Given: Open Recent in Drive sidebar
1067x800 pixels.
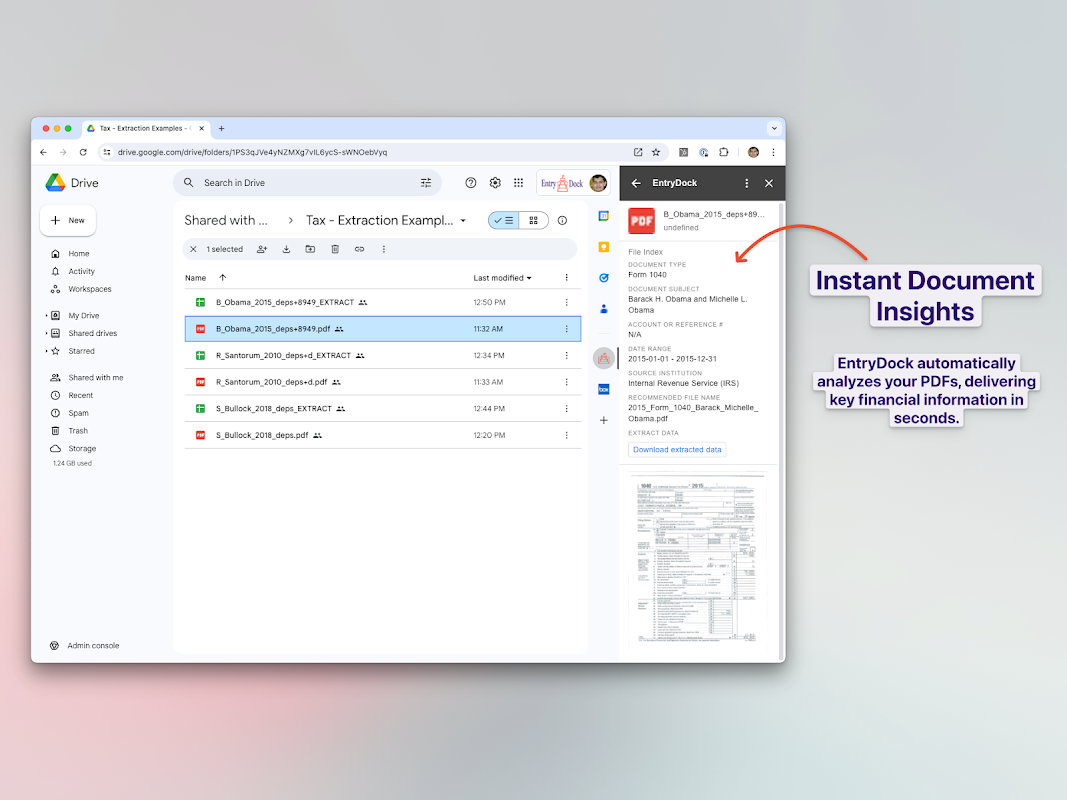Looking at the screenshot, I should [81, 395].
